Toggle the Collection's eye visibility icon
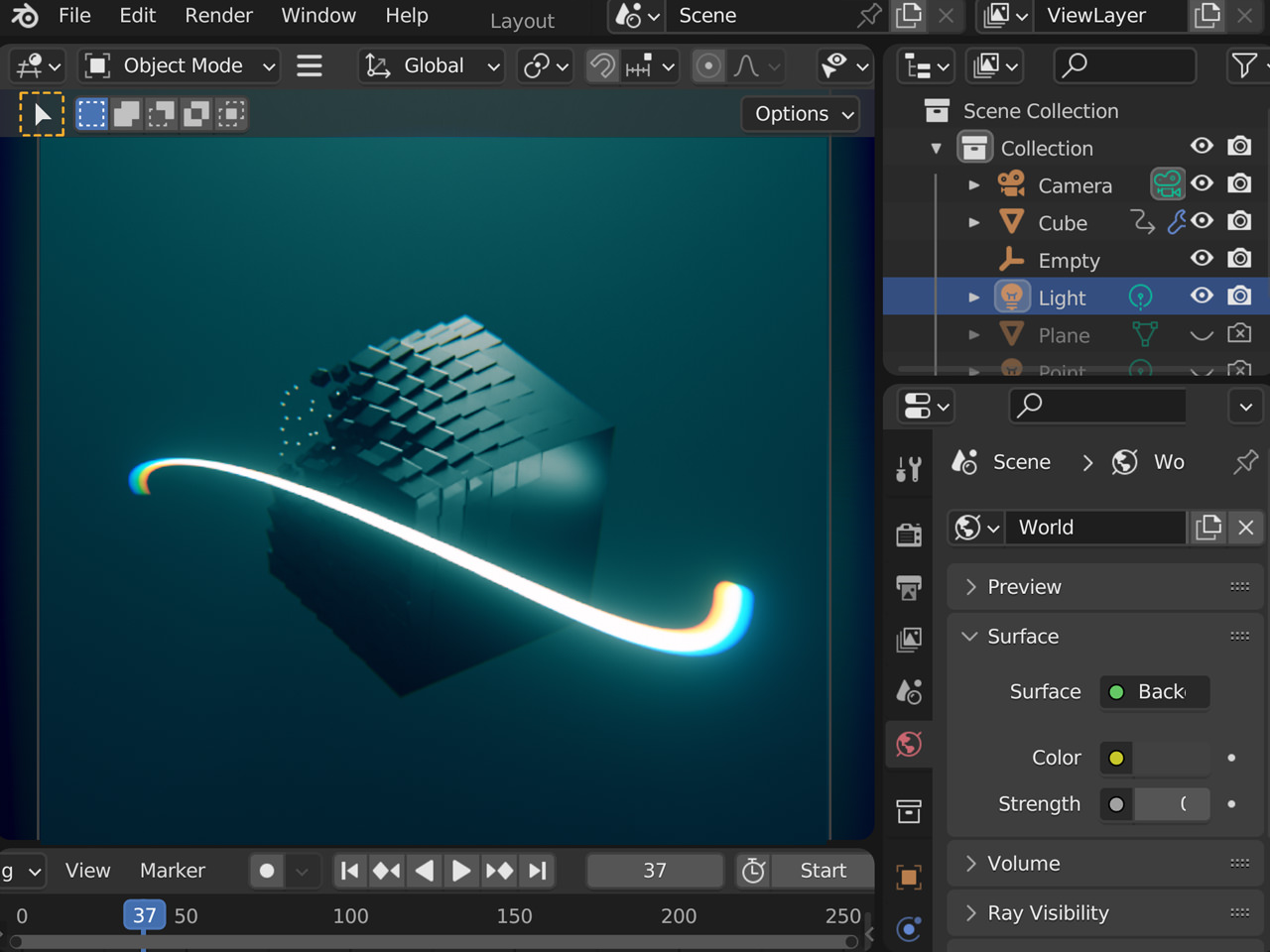 point(1202,146)
